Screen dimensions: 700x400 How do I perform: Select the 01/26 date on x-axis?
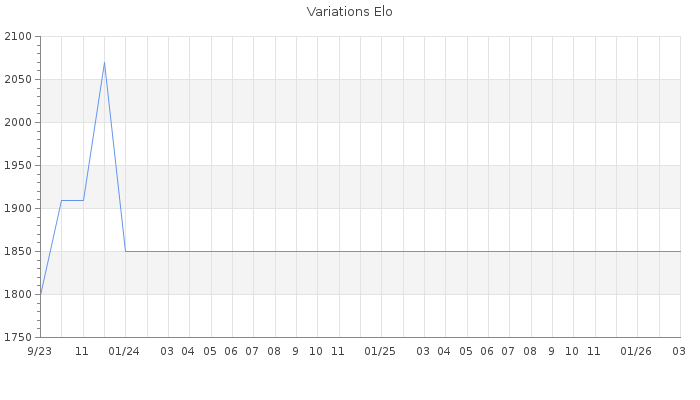coord(637,351)
